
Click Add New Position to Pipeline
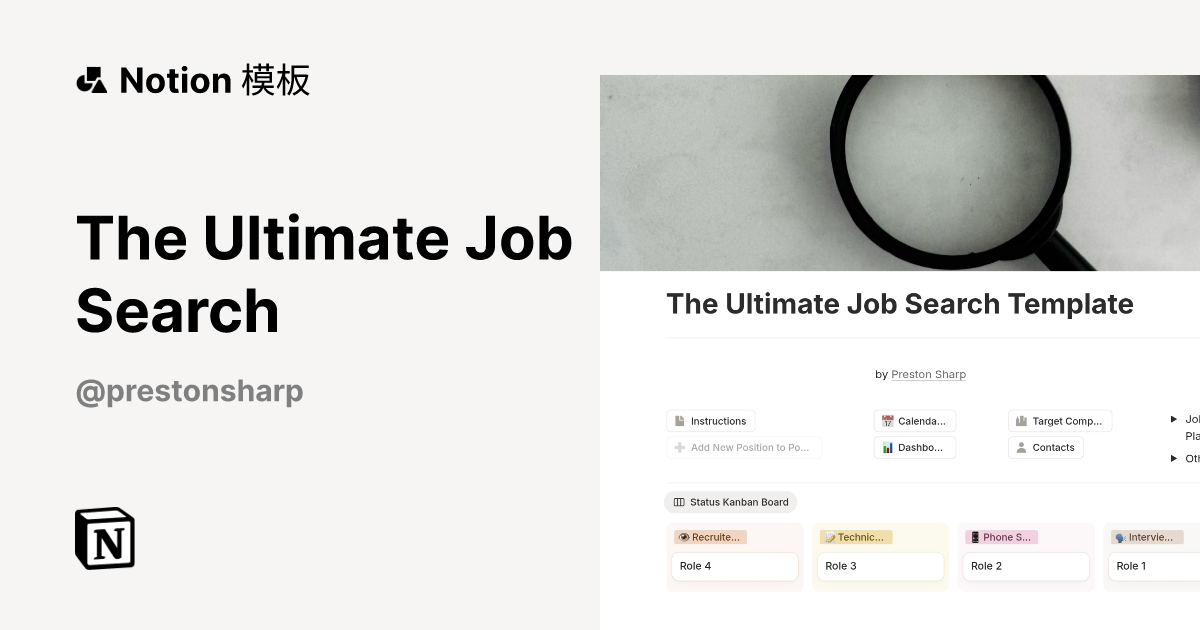point(744,447)
